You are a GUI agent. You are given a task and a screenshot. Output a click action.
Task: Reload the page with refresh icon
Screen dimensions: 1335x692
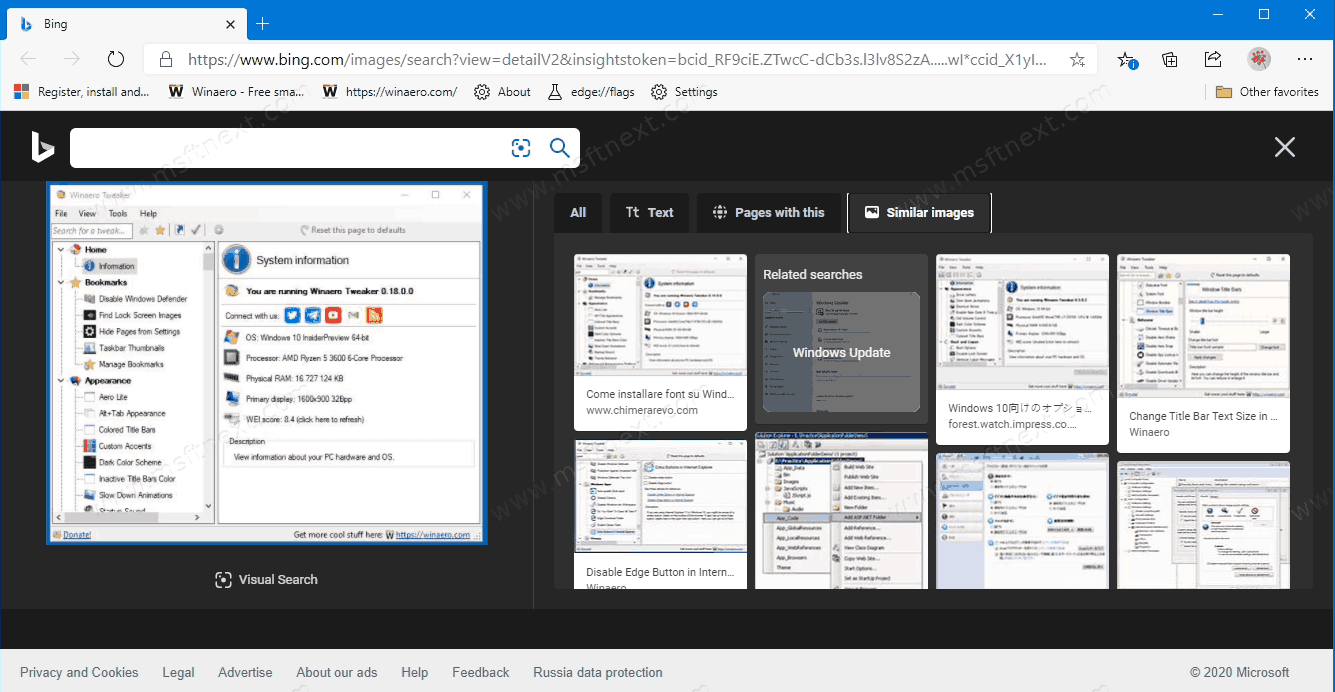(116, 59)
